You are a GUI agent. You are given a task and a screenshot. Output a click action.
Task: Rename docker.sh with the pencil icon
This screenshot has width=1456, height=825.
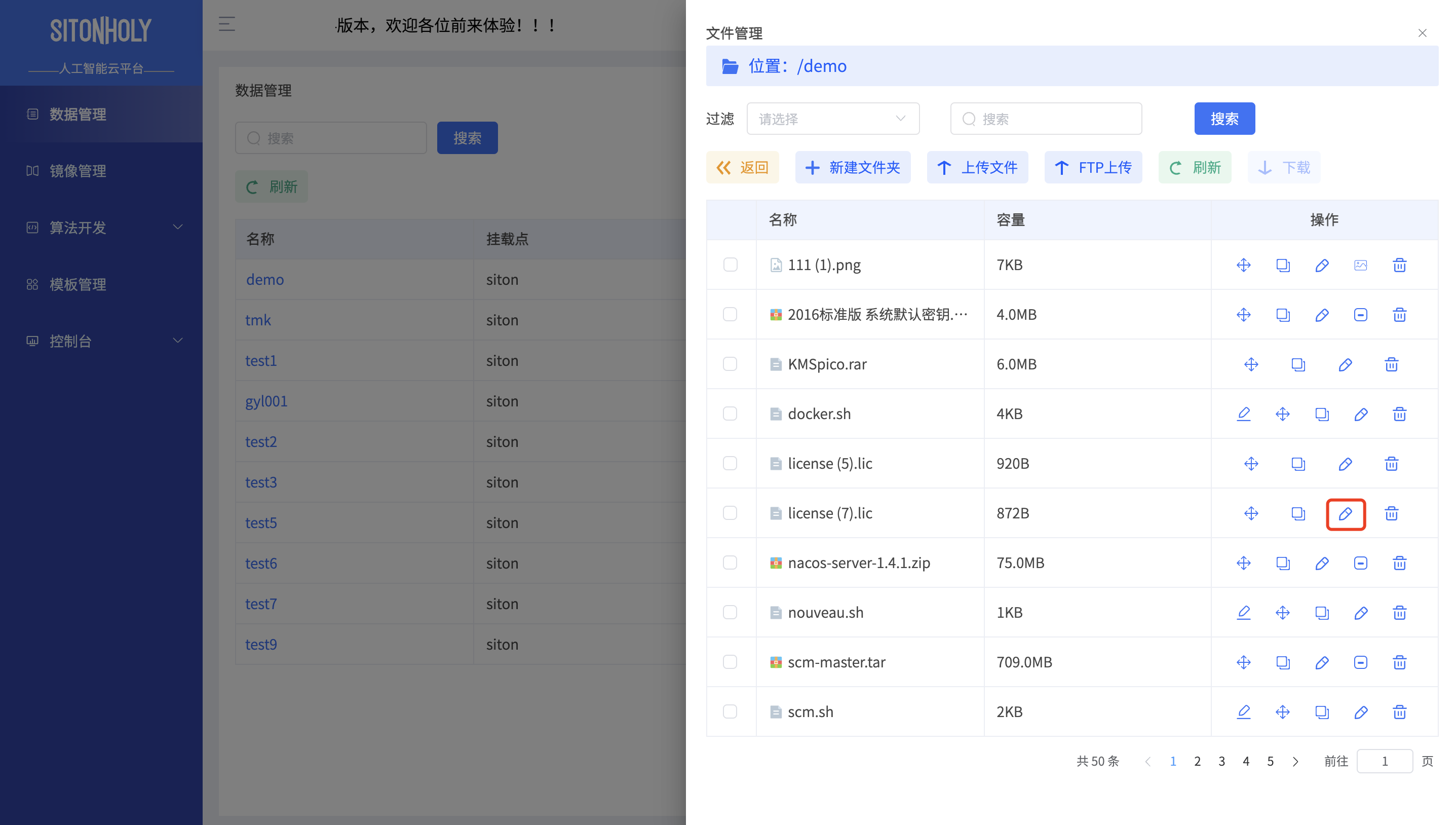point(1360,414)
